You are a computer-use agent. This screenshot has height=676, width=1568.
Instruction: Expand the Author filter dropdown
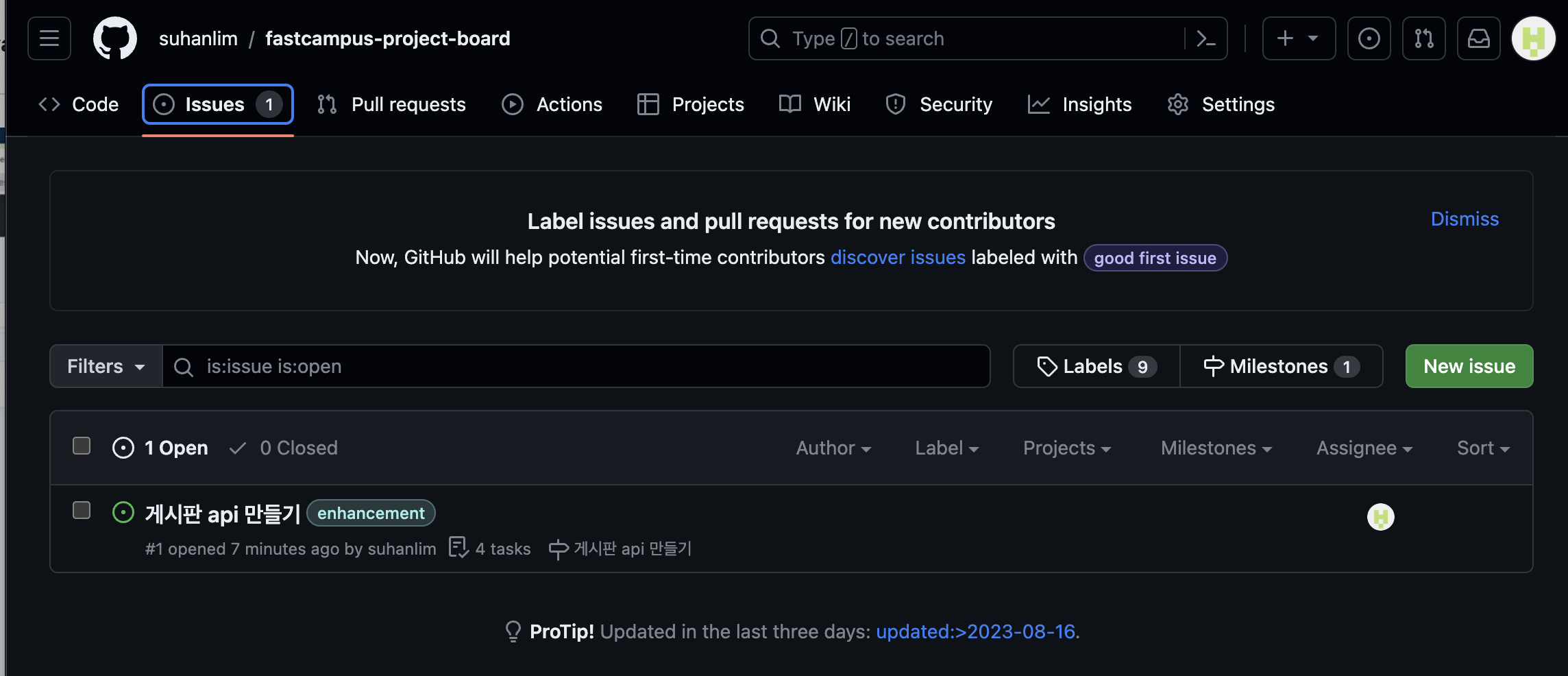pos(833,448)
